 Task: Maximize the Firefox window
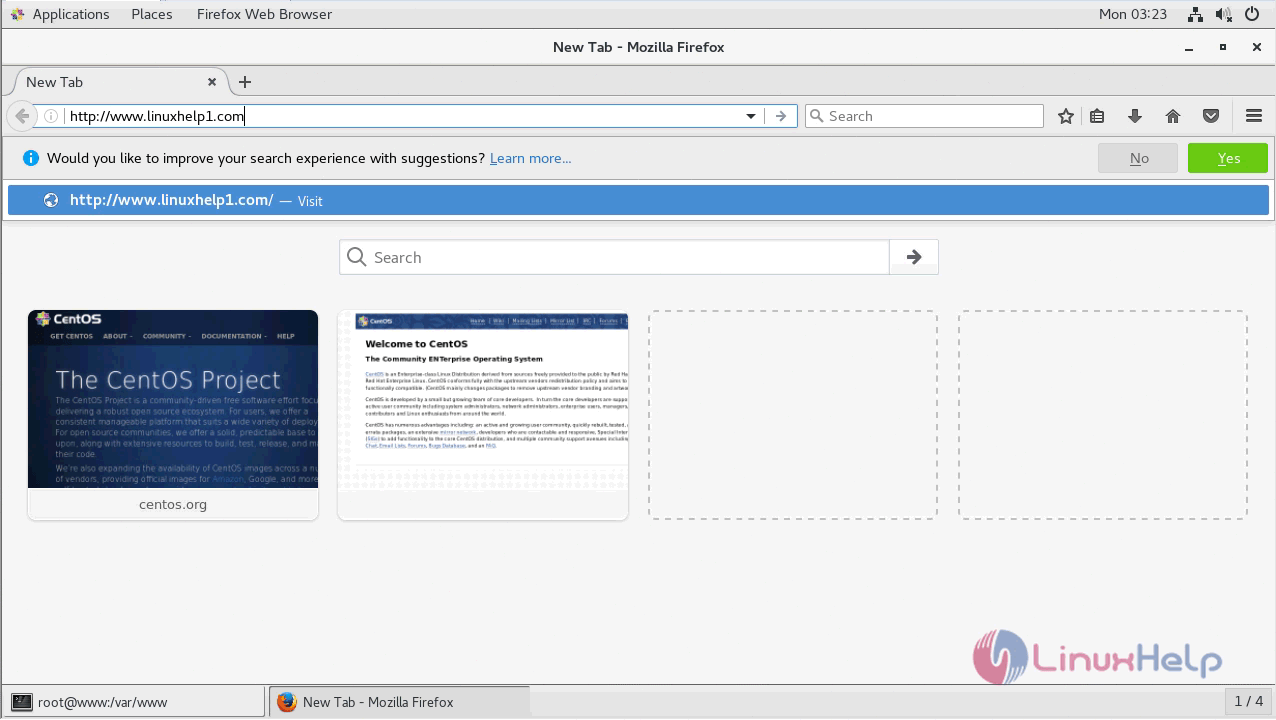[1222, 47]
